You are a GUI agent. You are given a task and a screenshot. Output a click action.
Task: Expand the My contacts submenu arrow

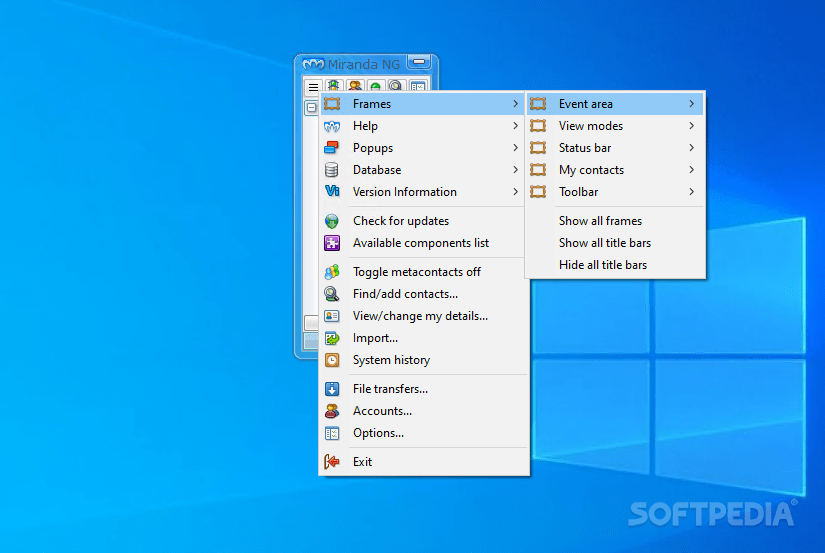692,170
